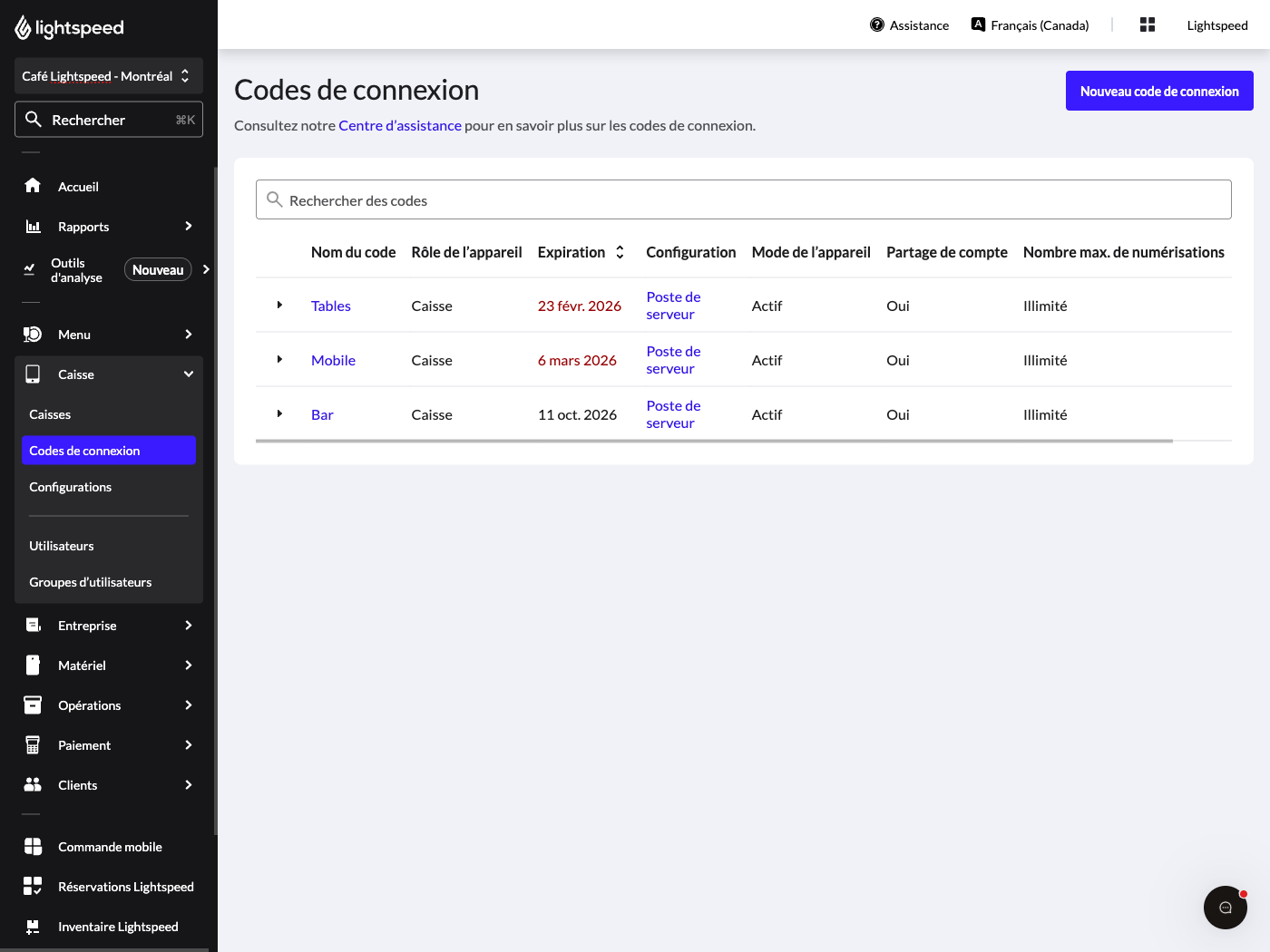Collapse the Caisse section chevron
Screen dimensions: 1270x952
[189, 374]
